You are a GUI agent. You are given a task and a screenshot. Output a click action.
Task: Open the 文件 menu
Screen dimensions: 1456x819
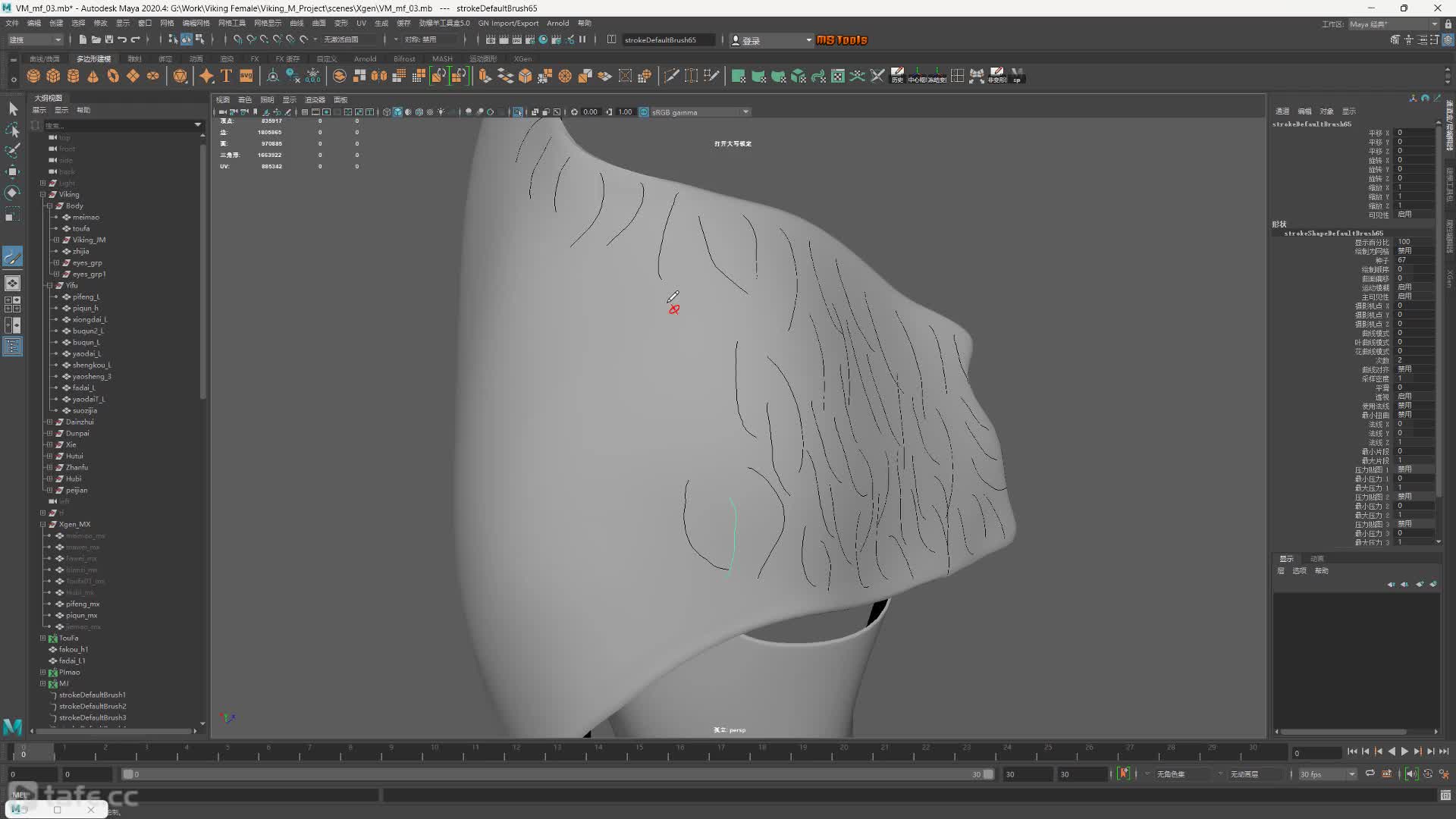[x=12, y=24]
